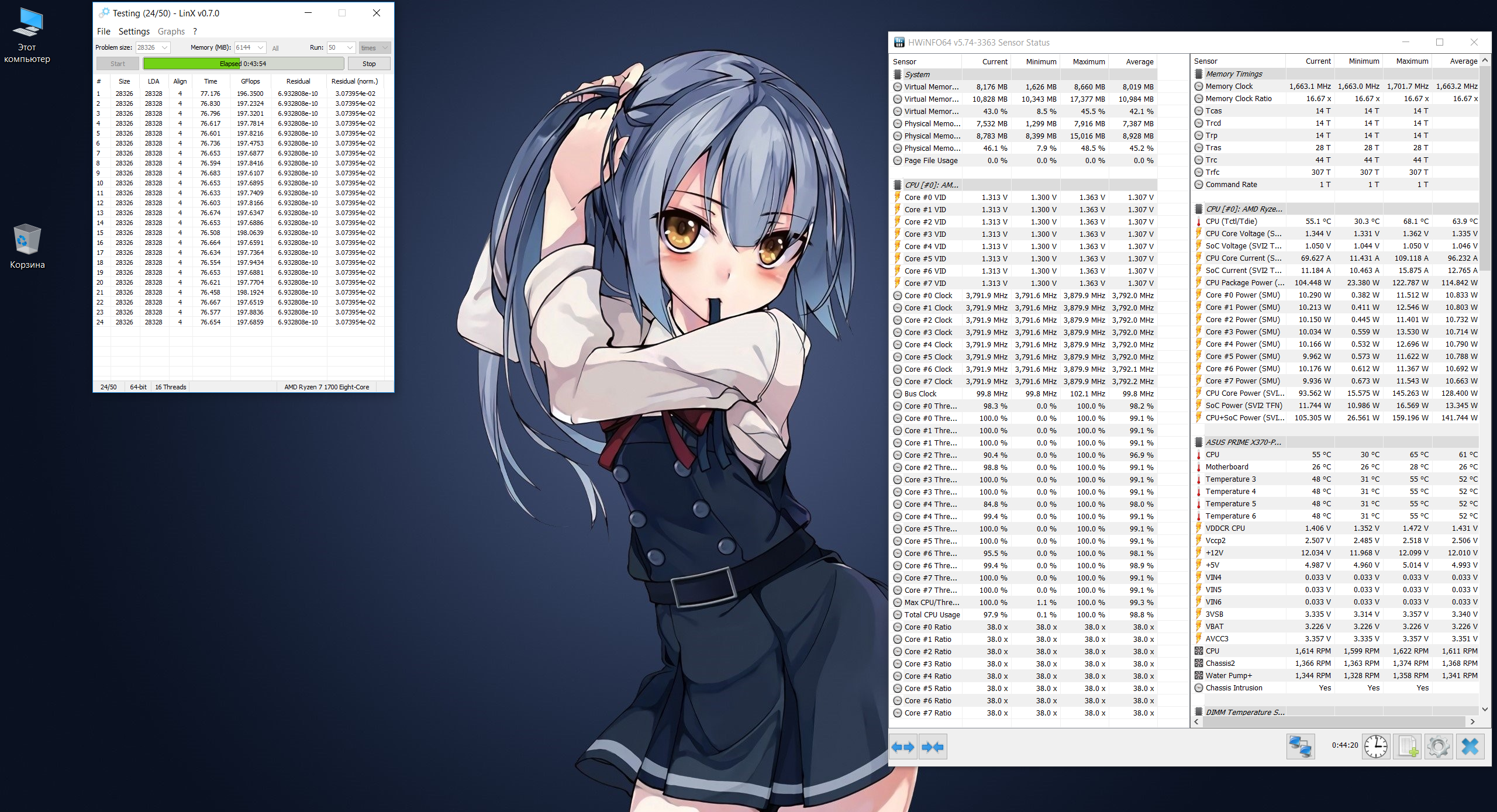Click the shrink columns inward-arrows icon

[x=933, y=747]
